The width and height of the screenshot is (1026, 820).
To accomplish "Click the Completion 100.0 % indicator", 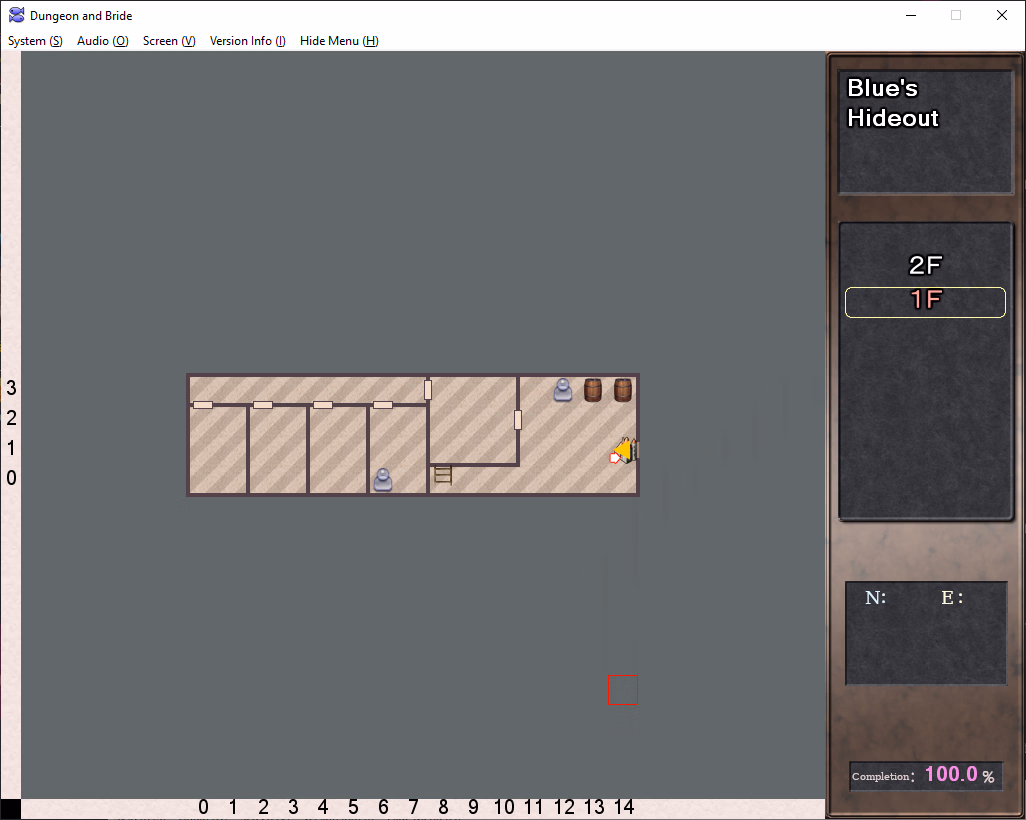I will click(x=925, y=776).
